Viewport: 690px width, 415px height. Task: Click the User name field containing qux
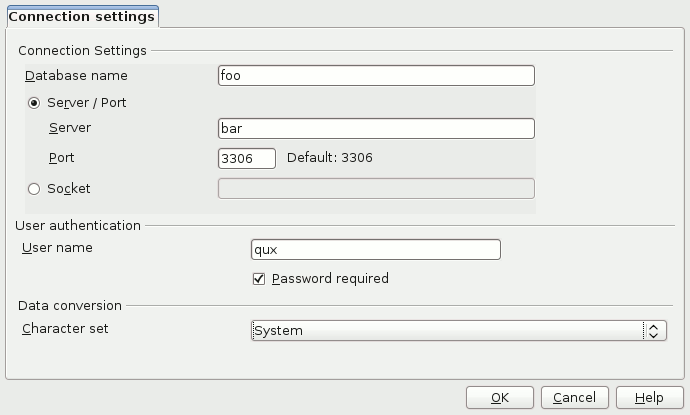(x=375, y=250)
